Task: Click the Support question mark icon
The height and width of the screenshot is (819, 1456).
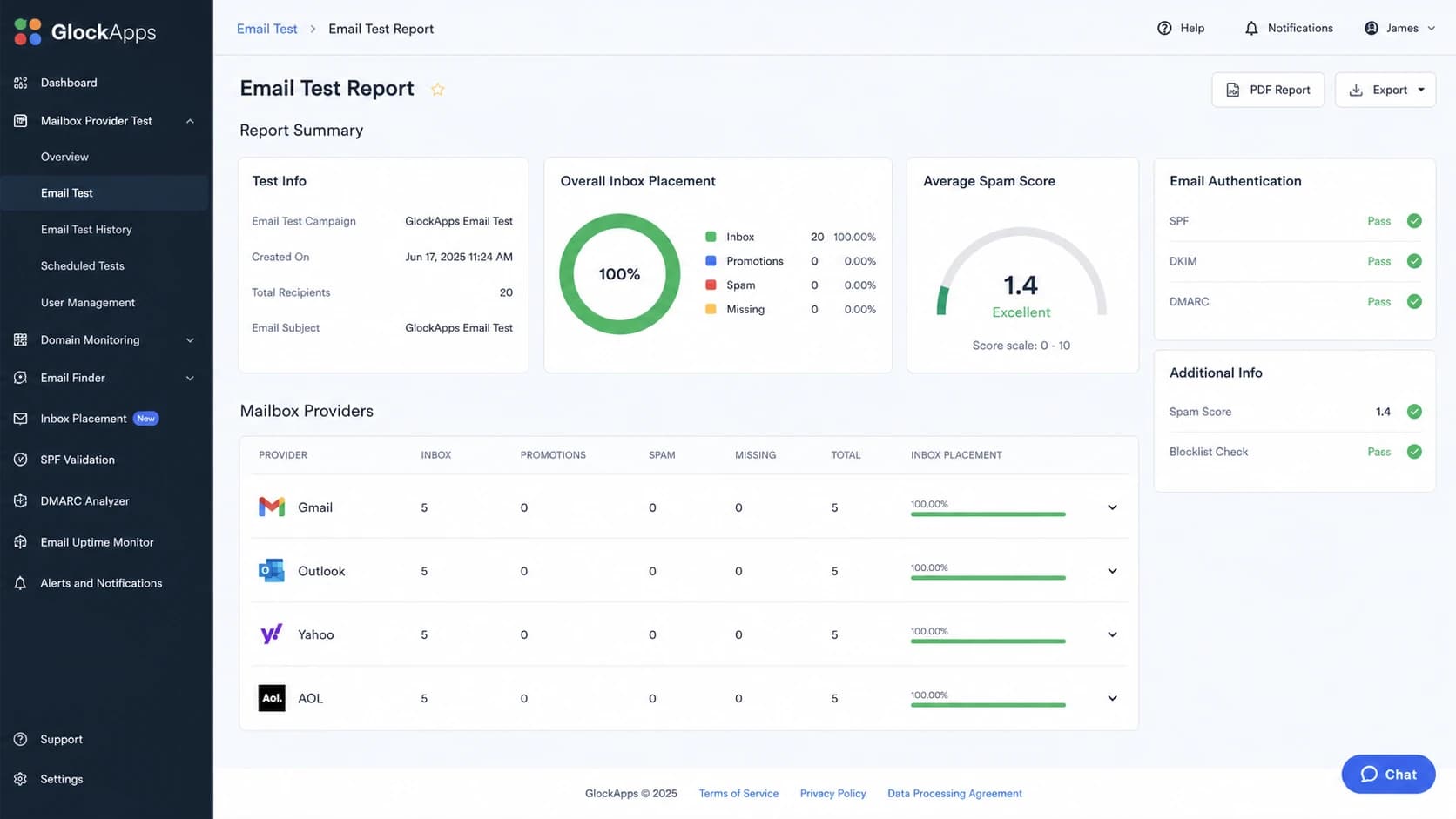Action: pyautogui.click(x=21, y=739)
